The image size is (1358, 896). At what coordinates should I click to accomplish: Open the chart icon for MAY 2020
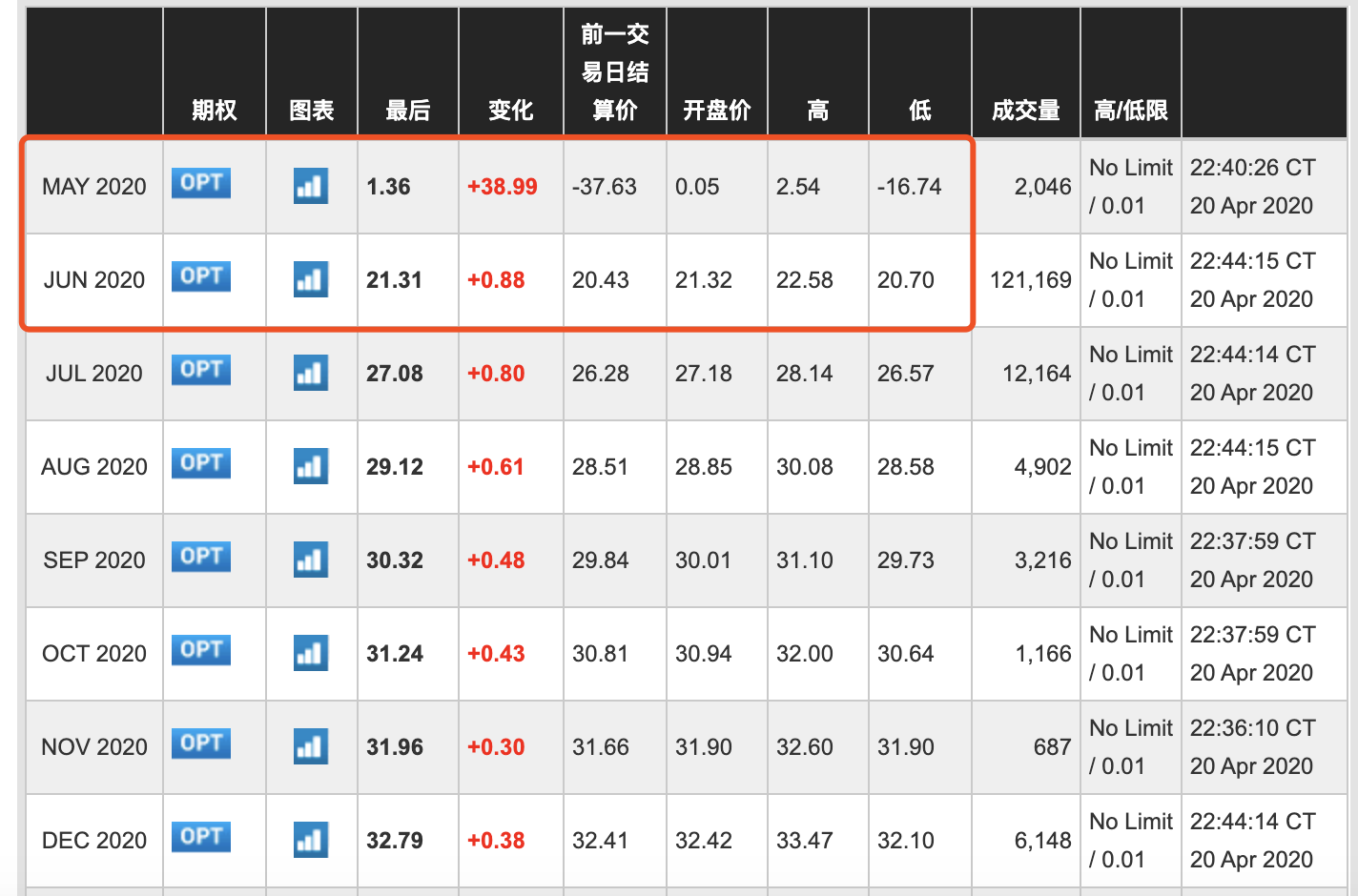[x=311, y=186]
